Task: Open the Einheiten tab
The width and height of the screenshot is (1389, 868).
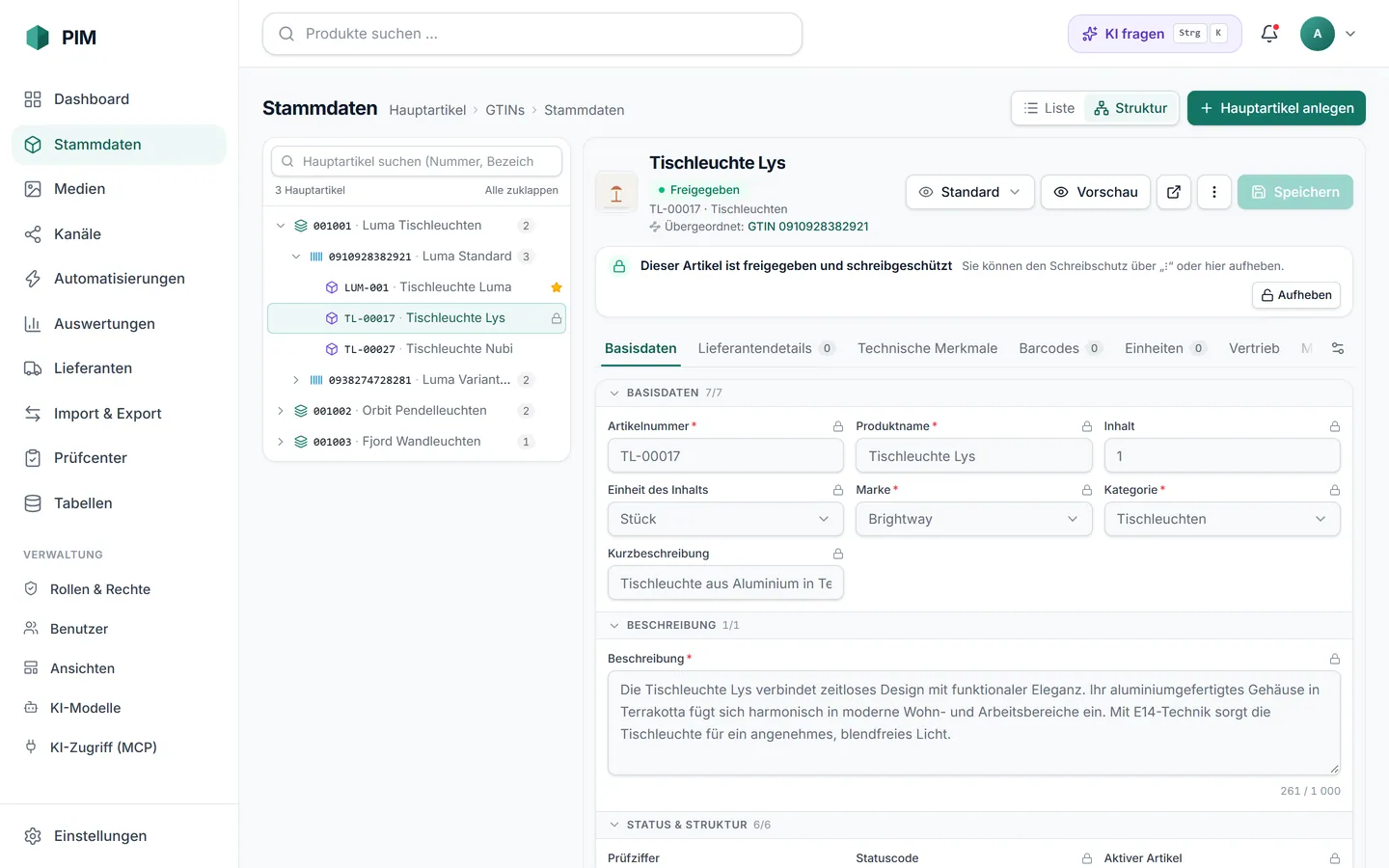Action: pyautogui.click(x=1165, y=348)
